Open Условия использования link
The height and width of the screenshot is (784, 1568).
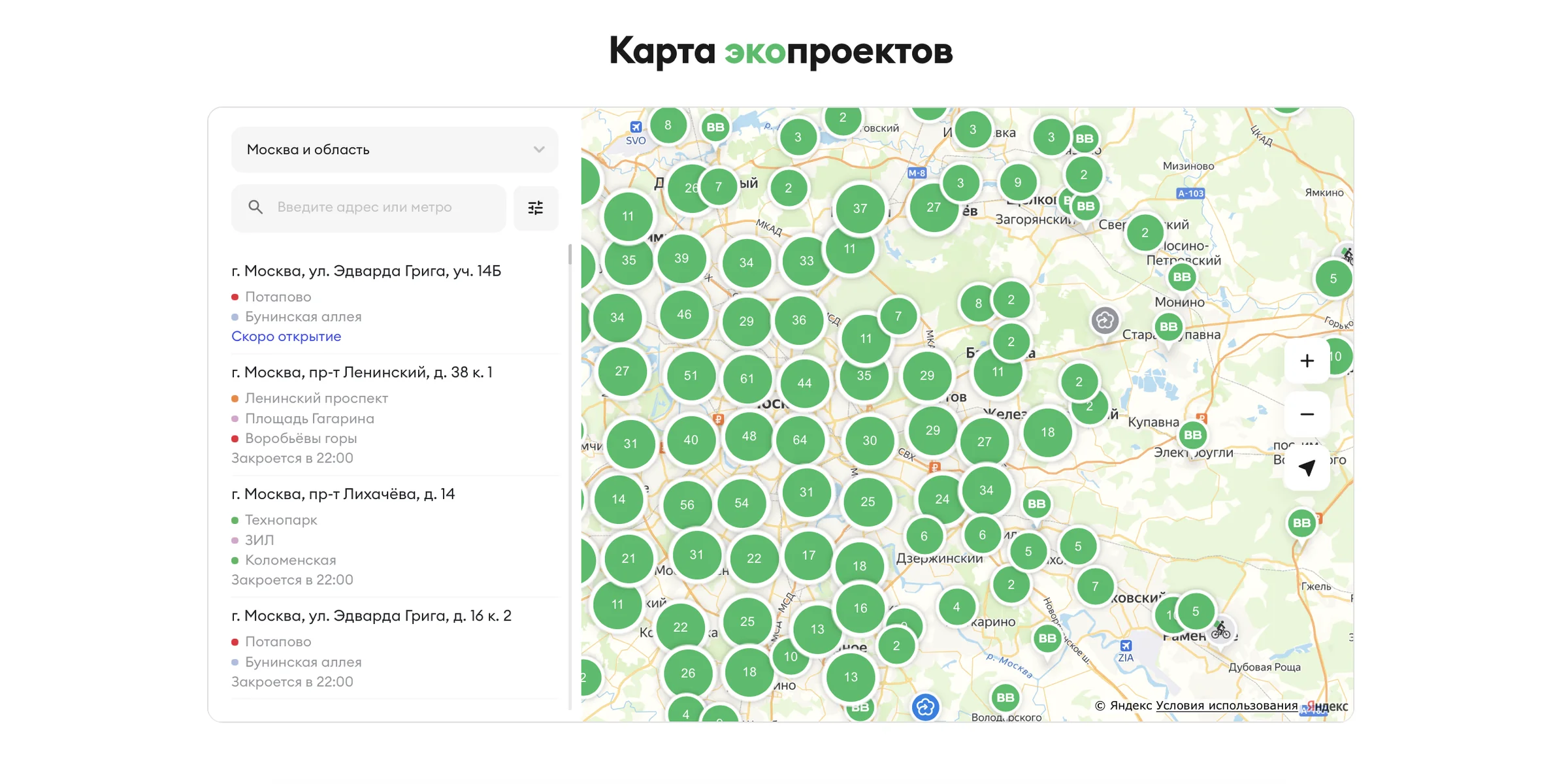1226,706
